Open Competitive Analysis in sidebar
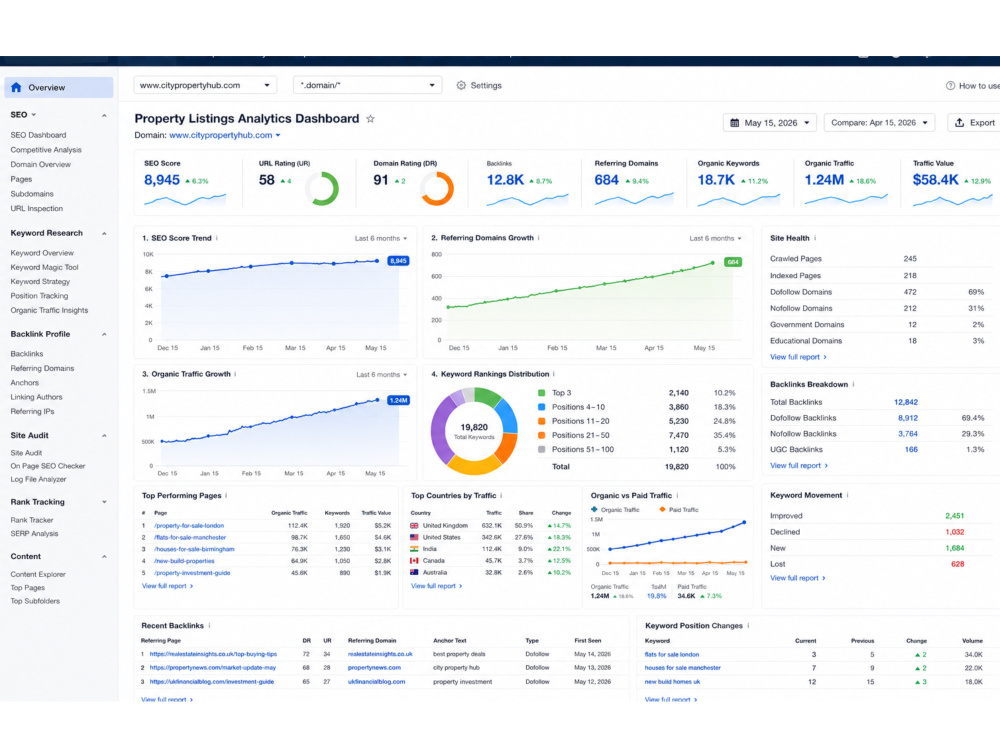1000x750 pixels. coord(46,150)
